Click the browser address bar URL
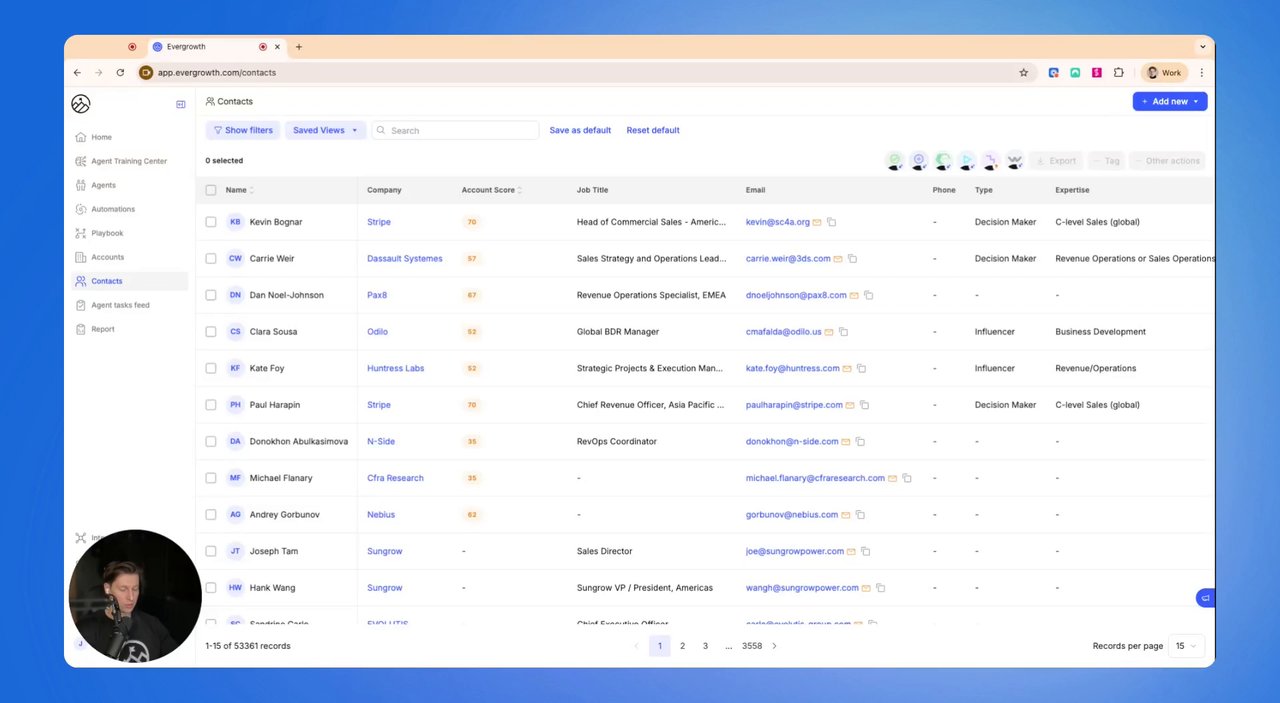Image resolution: width=1280 pixels, height=703 pixels. (x=217, y=73)
